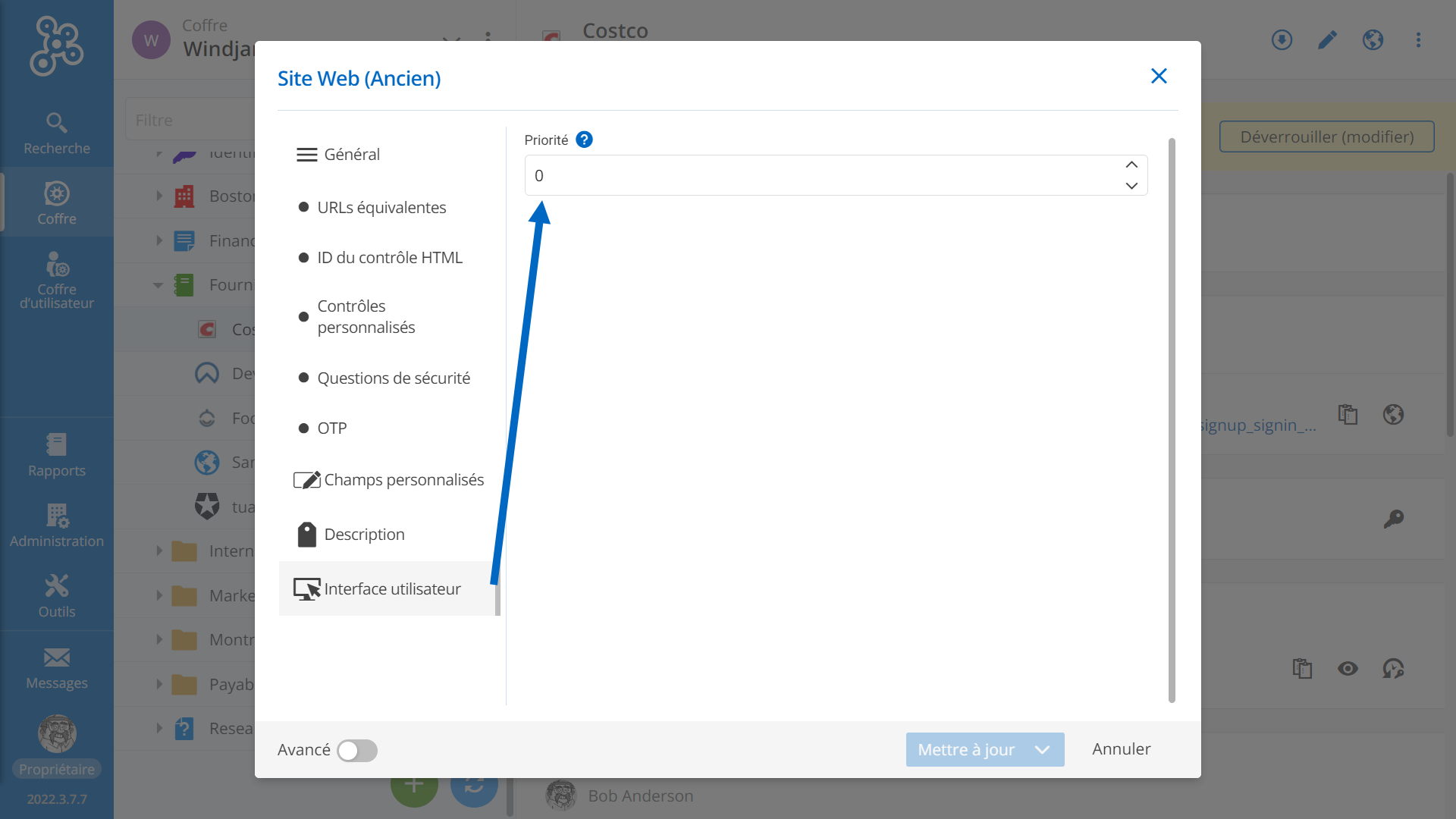This screenshot has width=1456, height=819.
Task: Click the Propriétaire user avatar
Action: point(57,733)
